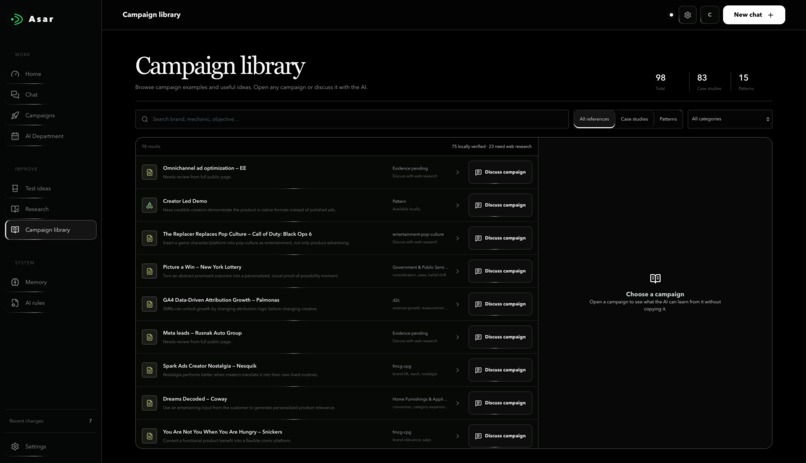This screenshot has width=806, height=463.
Task: Click document icon for GA4 Data-Driven Attribution
Action: pos(150,304)
